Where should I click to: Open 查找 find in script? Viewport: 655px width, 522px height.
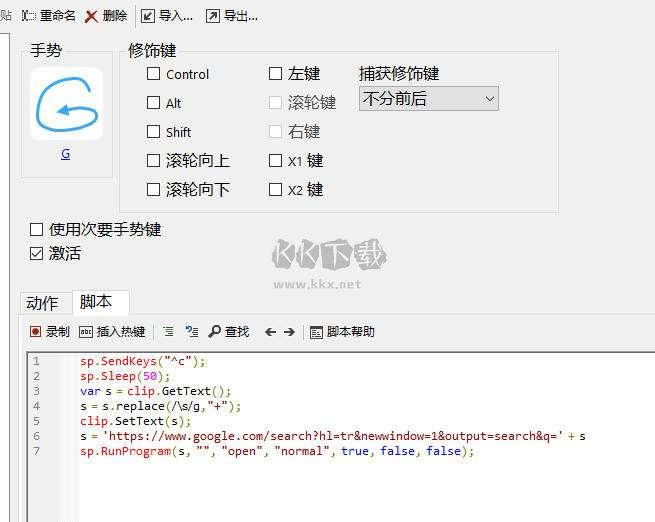229,332
